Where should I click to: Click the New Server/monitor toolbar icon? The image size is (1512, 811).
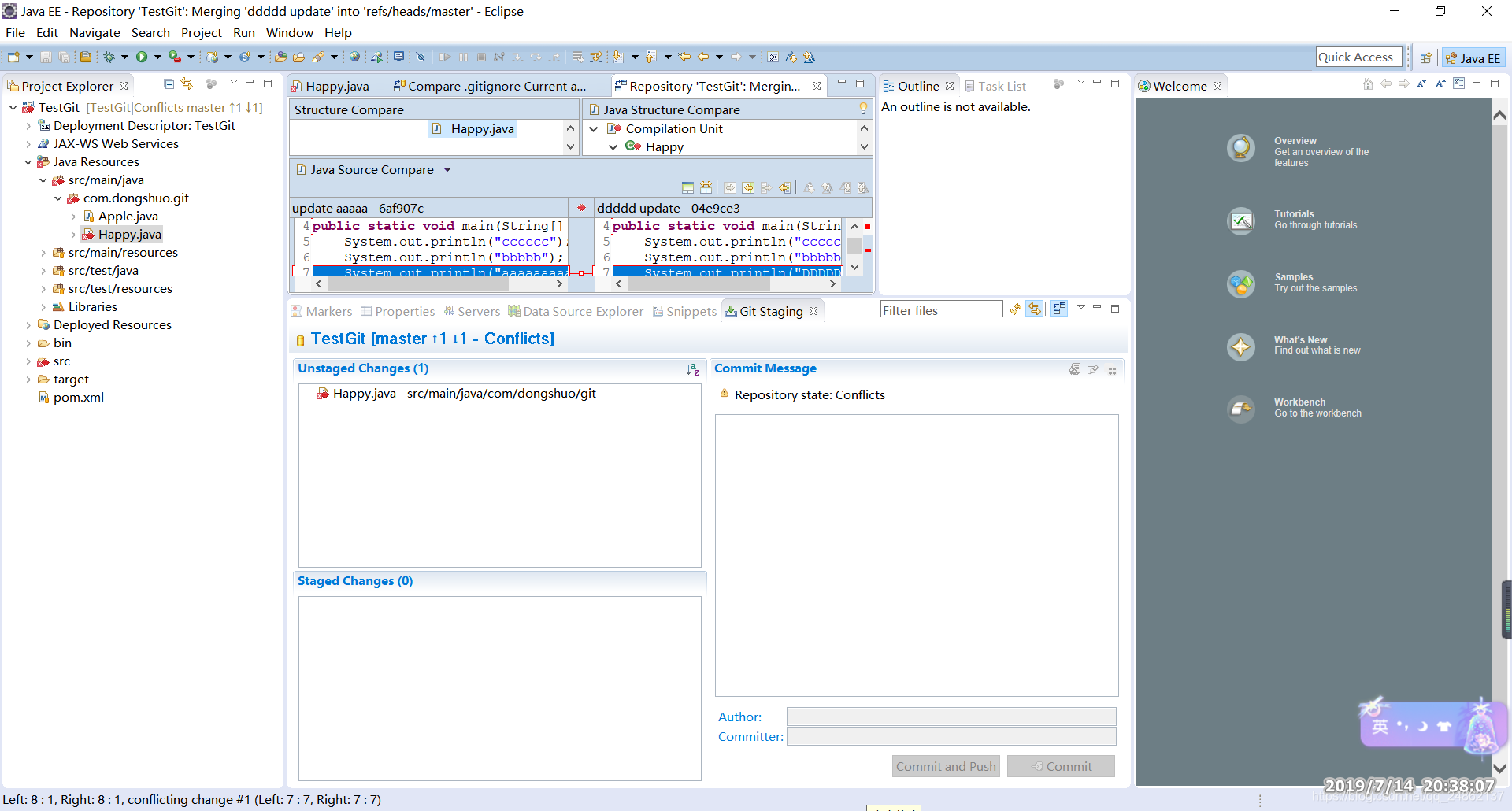pyautogui.click(x=398, y=57)
